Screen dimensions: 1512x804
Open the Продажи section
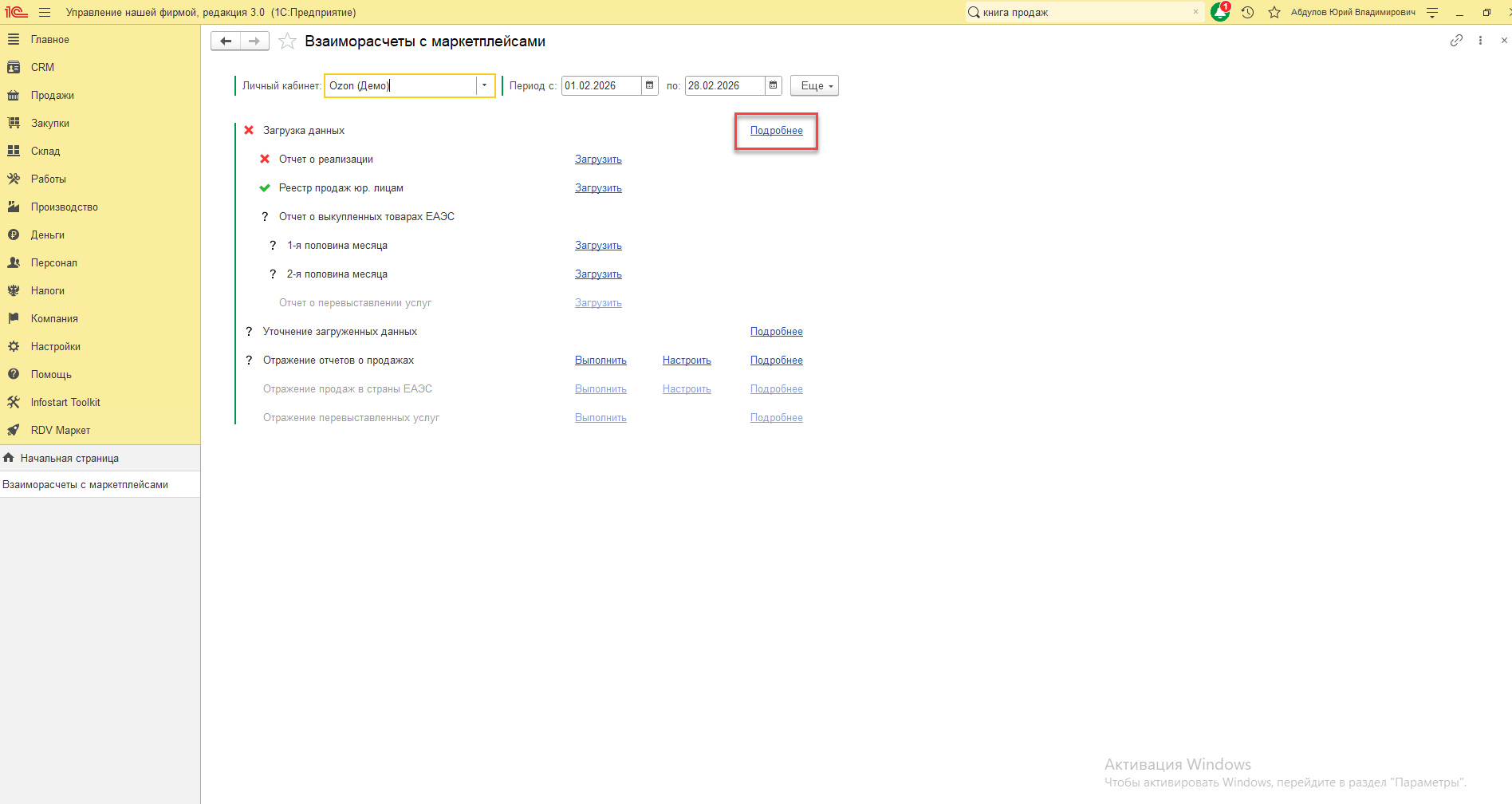pos(52,95)
